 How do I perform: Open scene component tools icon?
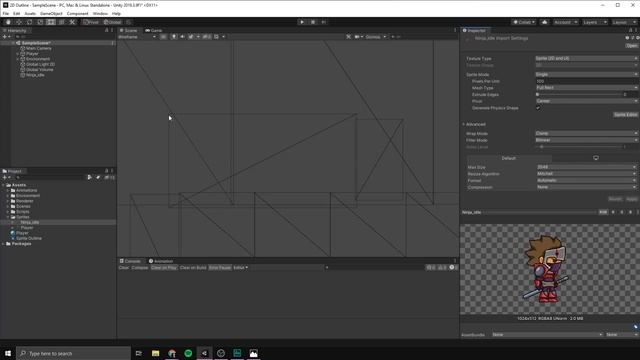pos(348,37)
